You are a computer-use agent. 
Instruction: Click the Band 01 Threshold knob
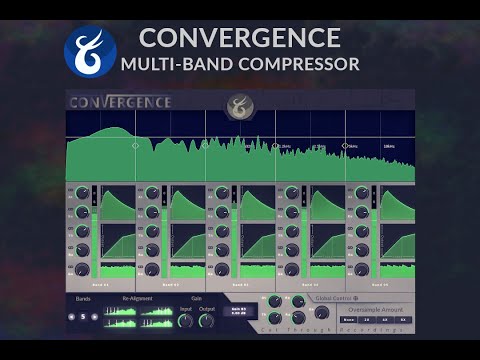[82, 231]
